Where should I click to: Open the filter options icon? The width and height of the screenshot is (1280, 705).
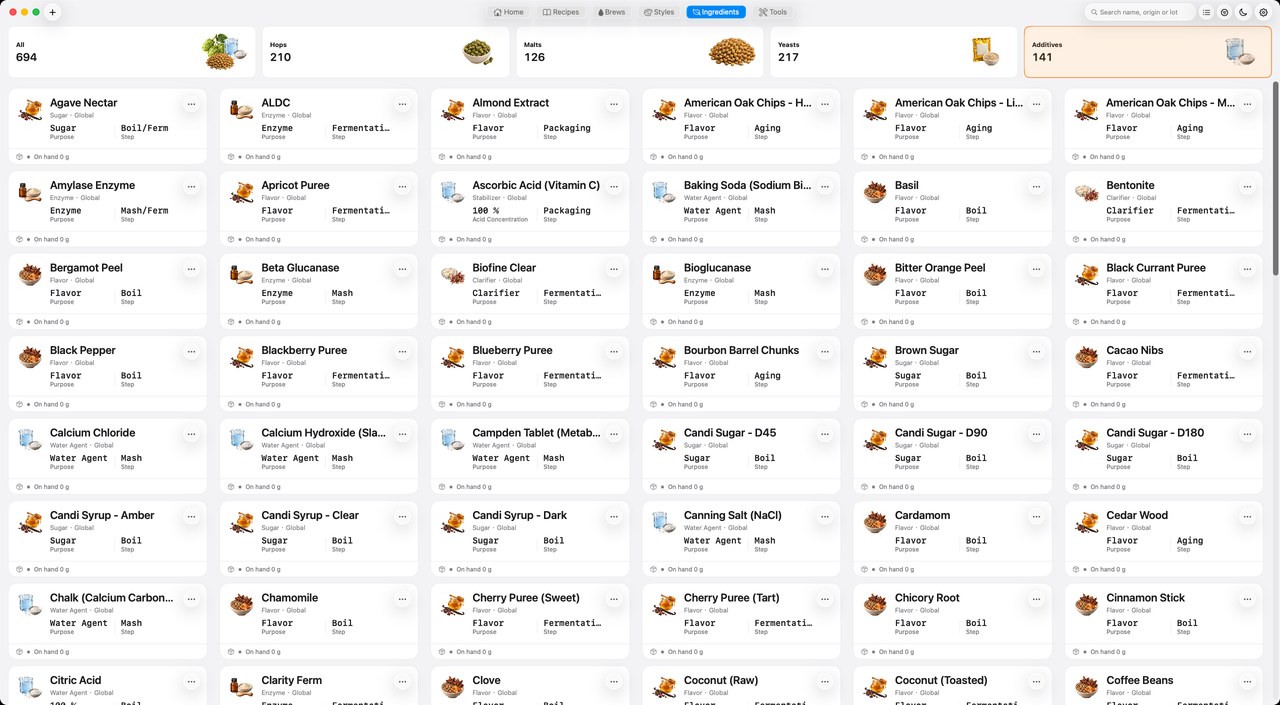pyautogui.click(x=1225, y=12)
